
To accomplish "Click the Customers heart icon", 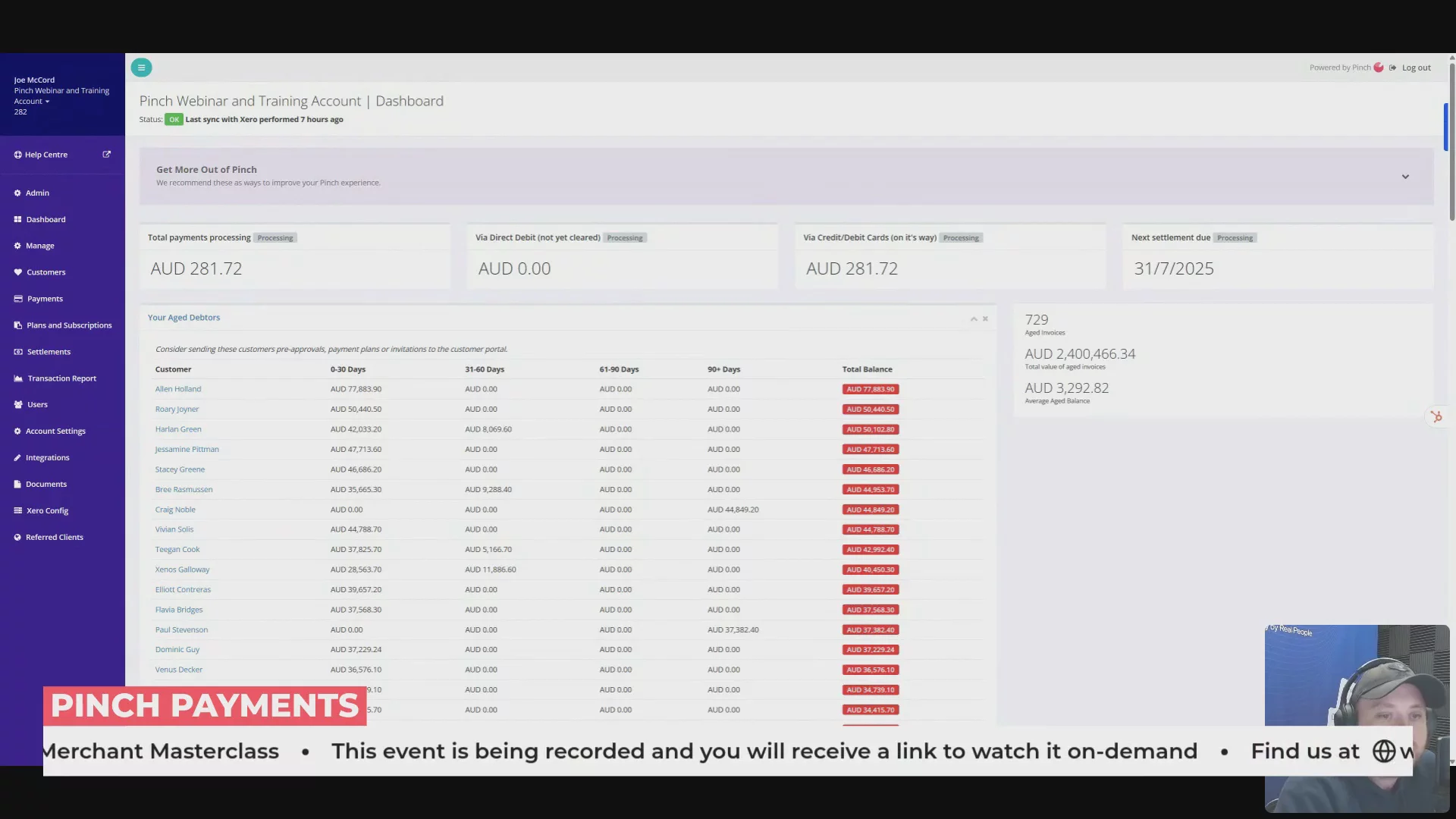I will click(17, 272).
